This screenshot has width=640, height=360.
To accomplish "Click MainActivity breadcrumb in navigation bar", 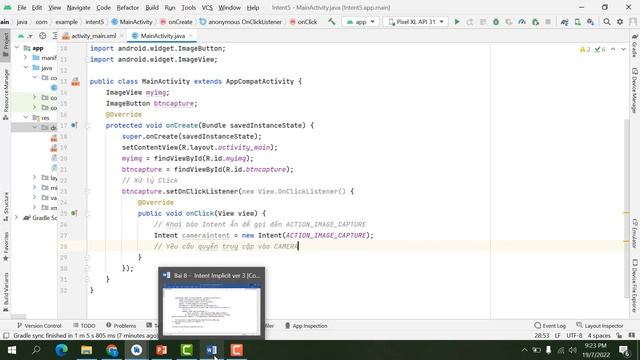I will tap(132, 22).
